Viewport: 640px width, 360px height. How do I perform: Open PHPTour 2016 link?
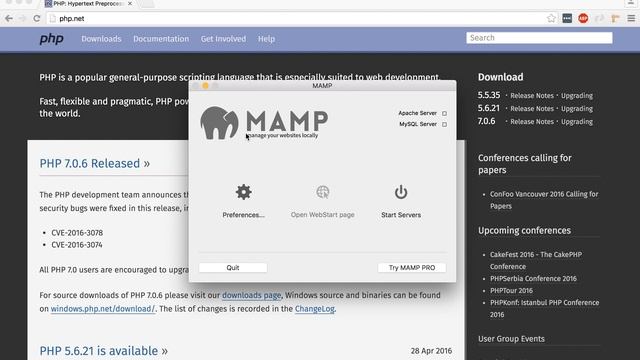tap(511, 291)
